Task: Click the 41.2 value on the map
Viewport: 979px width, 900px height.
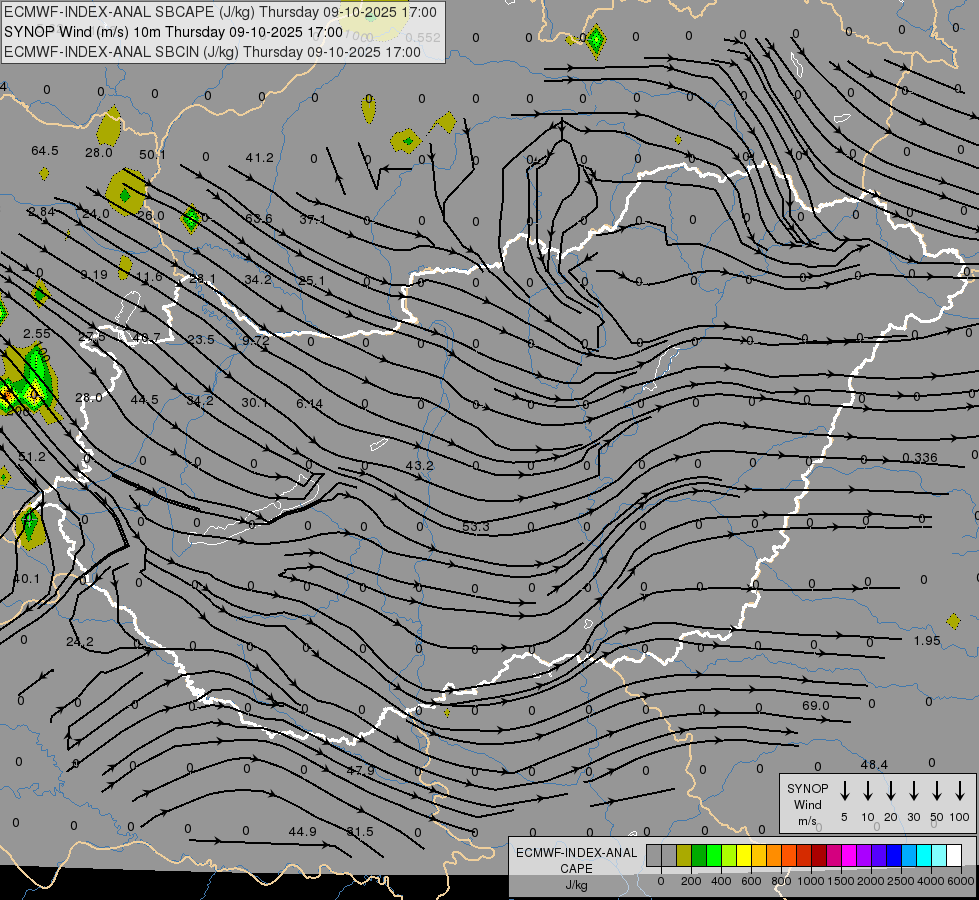Action: pos(259,158)
